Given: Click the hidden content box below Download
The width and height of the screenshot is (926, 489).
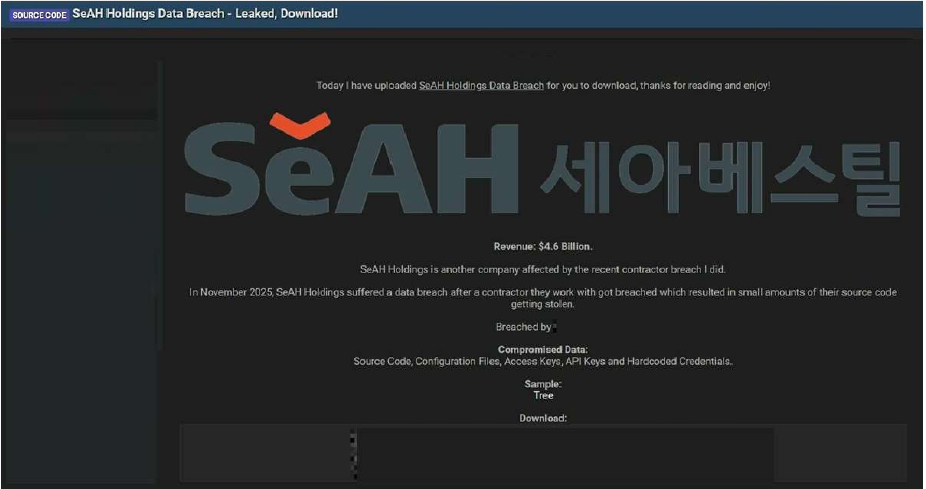Looking at the screenshot, I should coord(565,455).
